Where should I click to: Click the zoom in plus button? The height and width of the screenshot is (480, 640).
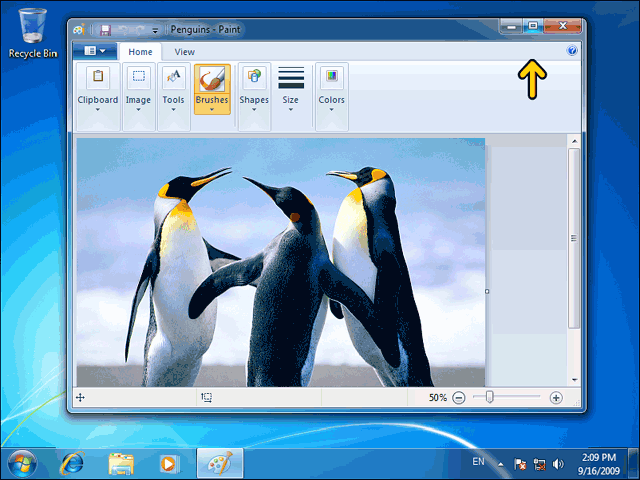click(x=556, y=398)
